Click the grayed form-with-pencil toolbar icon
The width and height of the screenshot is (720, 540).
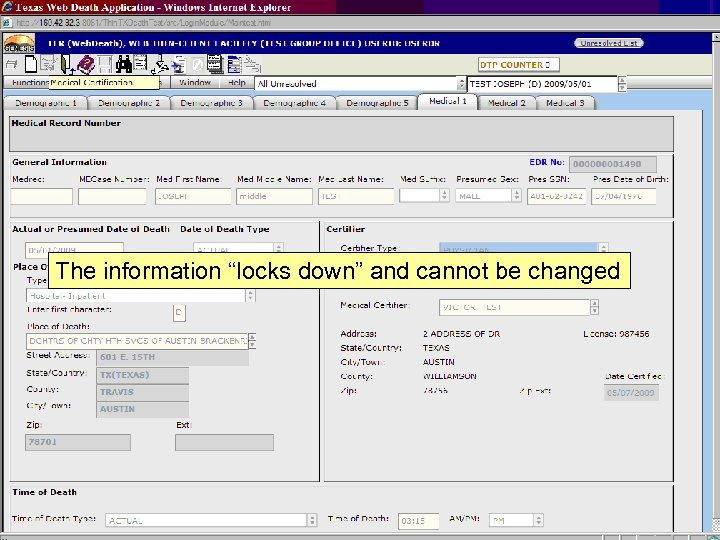pyautogui.click(x=48, y=64)
